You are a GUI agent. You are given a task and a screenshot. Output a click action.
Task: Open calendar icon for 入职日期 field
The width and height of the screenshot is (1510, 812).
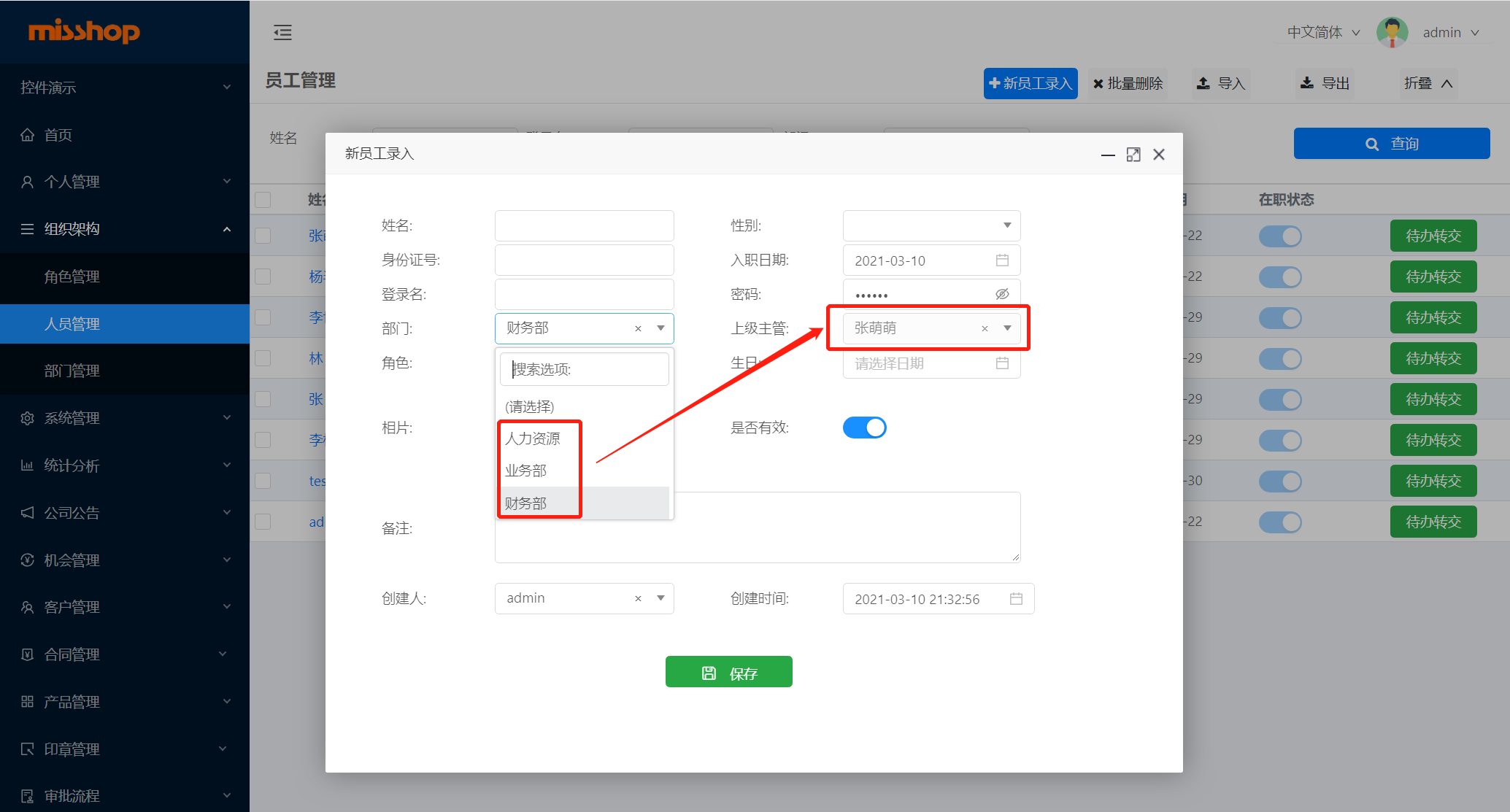point(1002,260)
